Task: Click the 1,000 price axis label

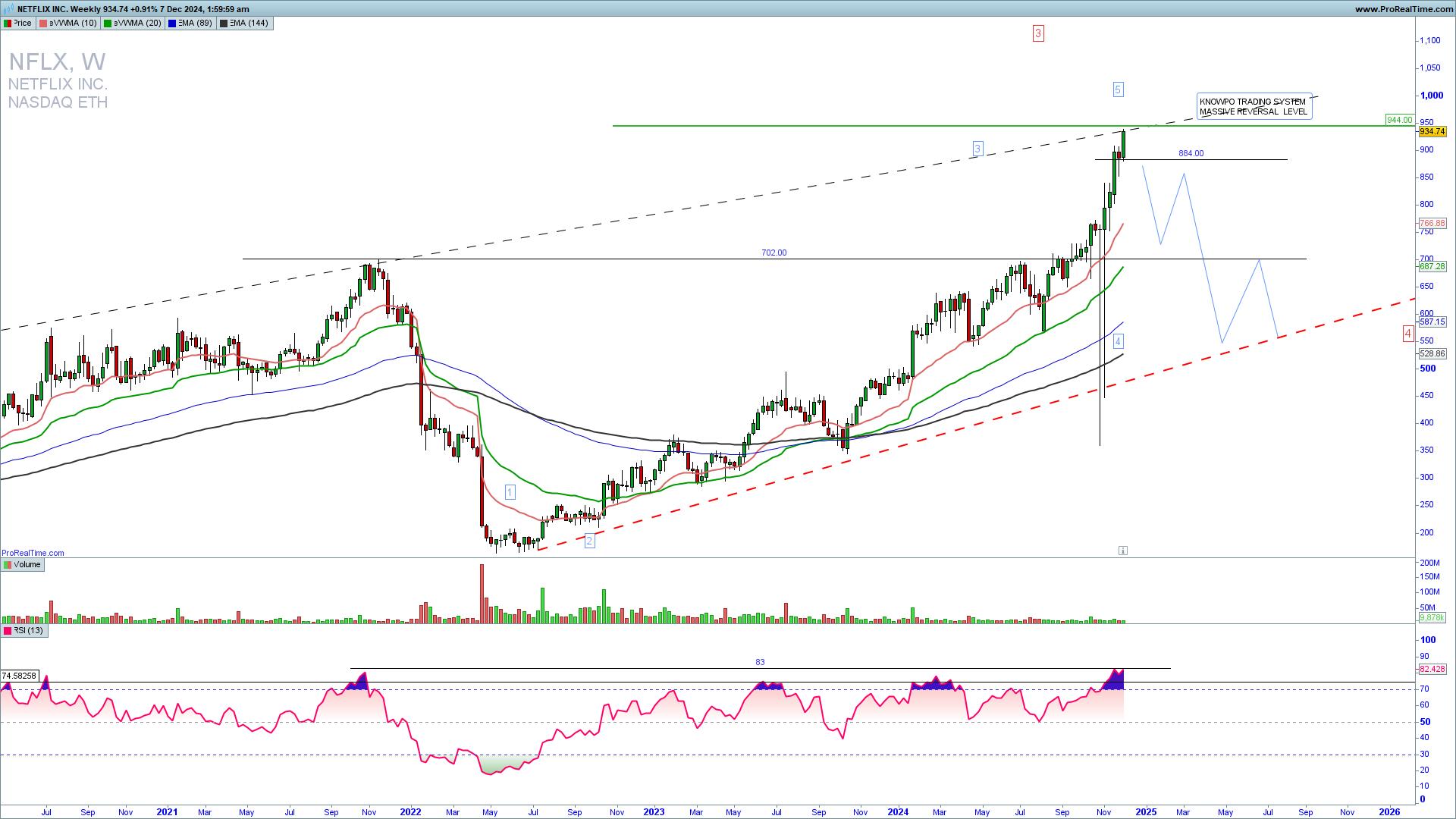Action: [1432, 96]
